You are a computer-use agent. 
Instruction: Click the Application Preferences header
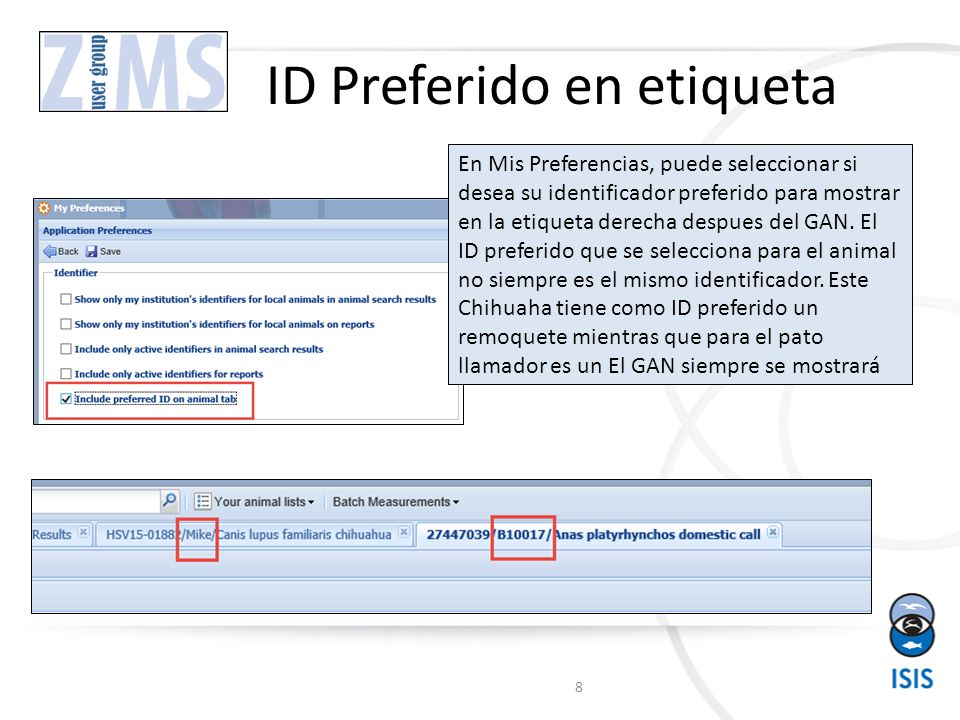point(97,231)
